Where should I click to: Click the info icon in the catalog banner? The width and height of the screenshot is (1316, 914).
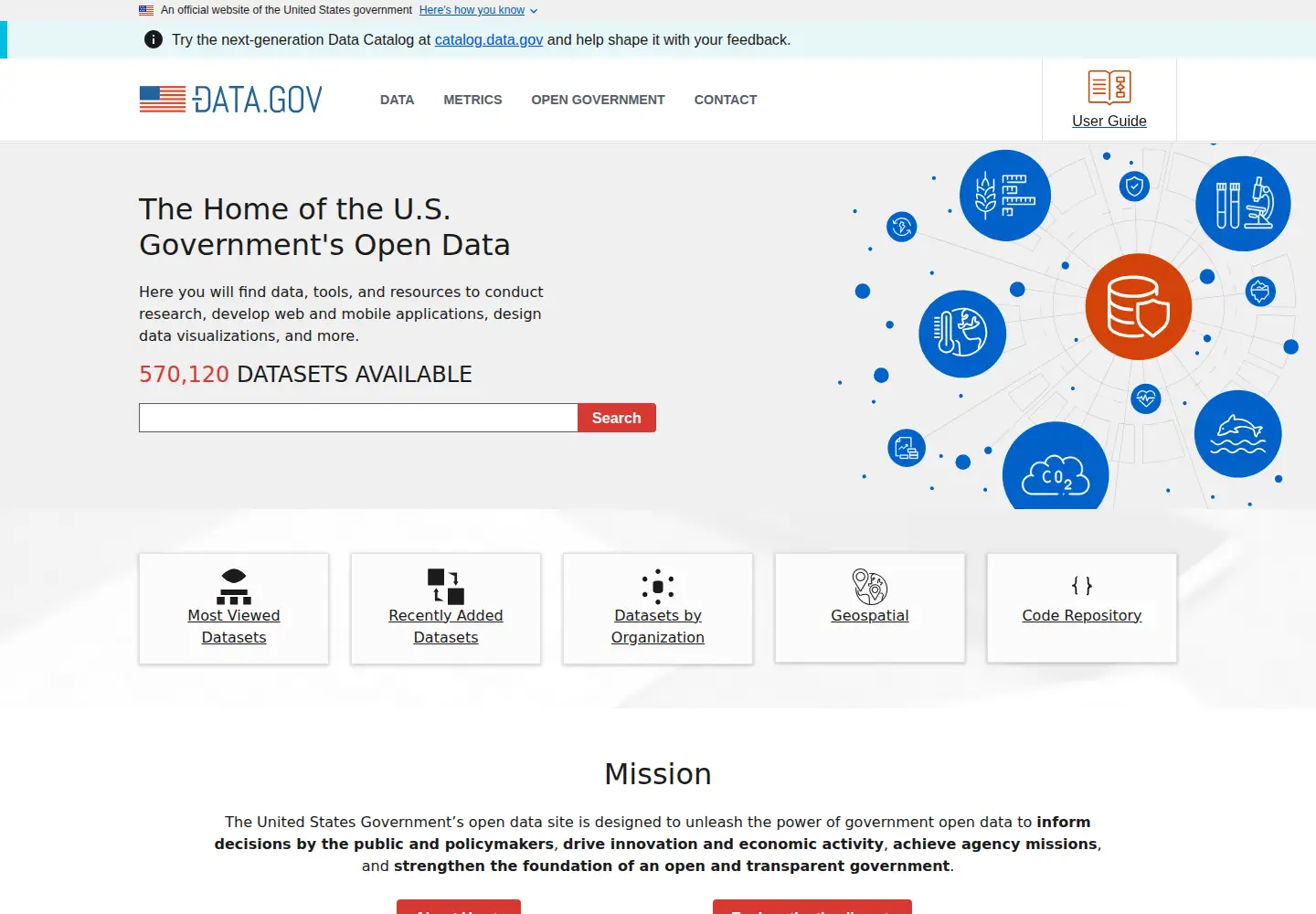[154, 39]
